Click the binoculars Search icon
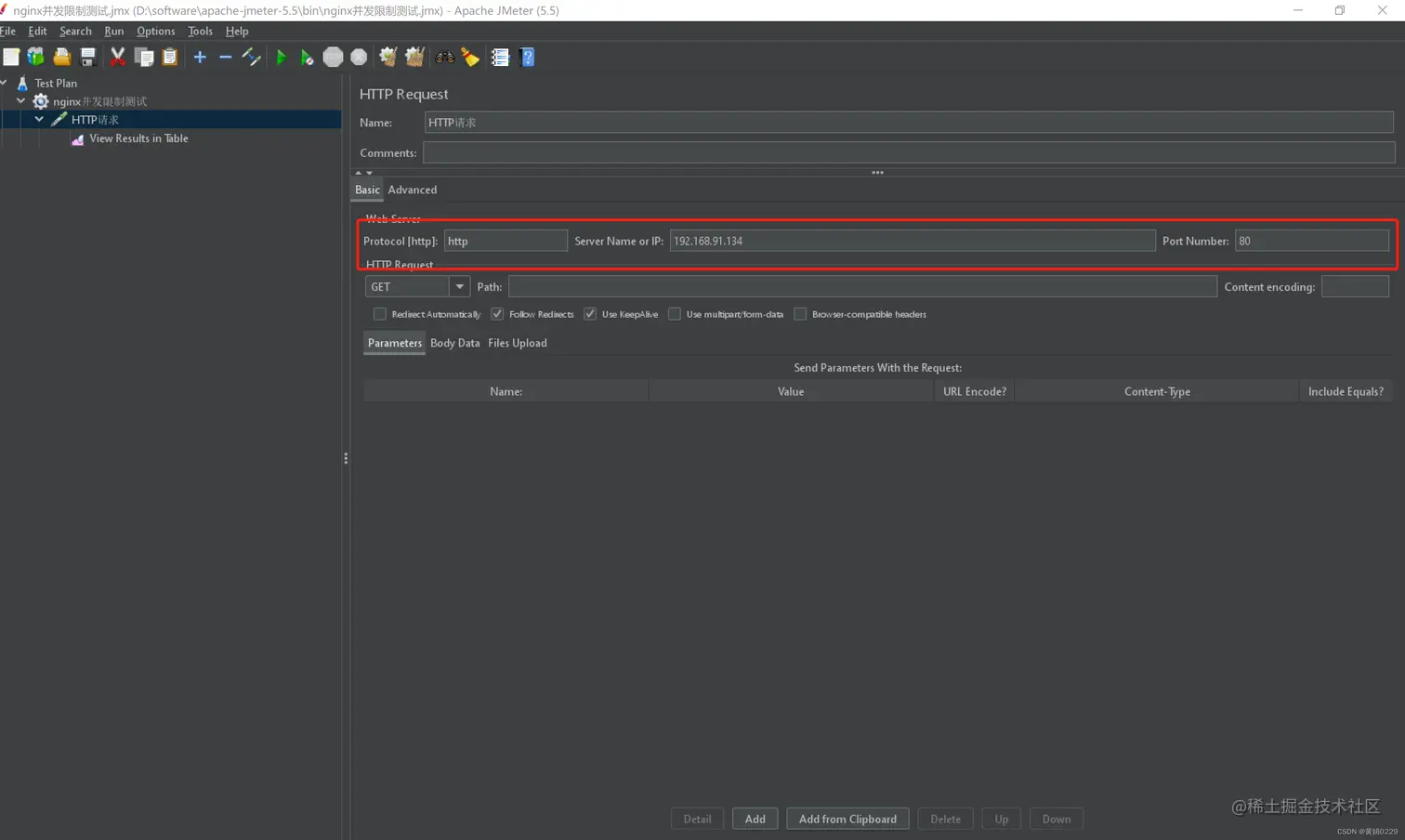 pyautogui.click(x=444, y=58)
